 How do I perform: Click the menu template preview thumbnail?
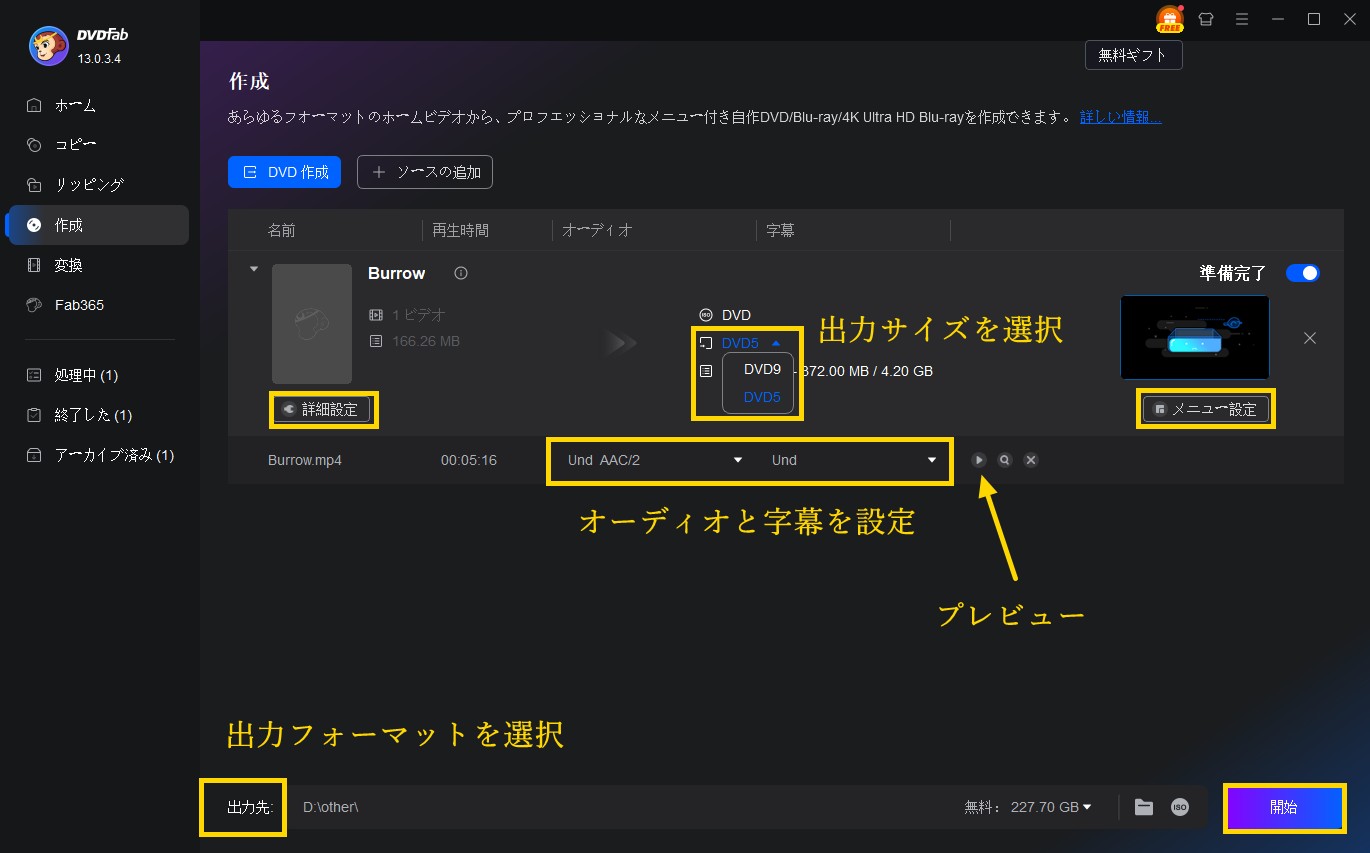click(1195, 337)
